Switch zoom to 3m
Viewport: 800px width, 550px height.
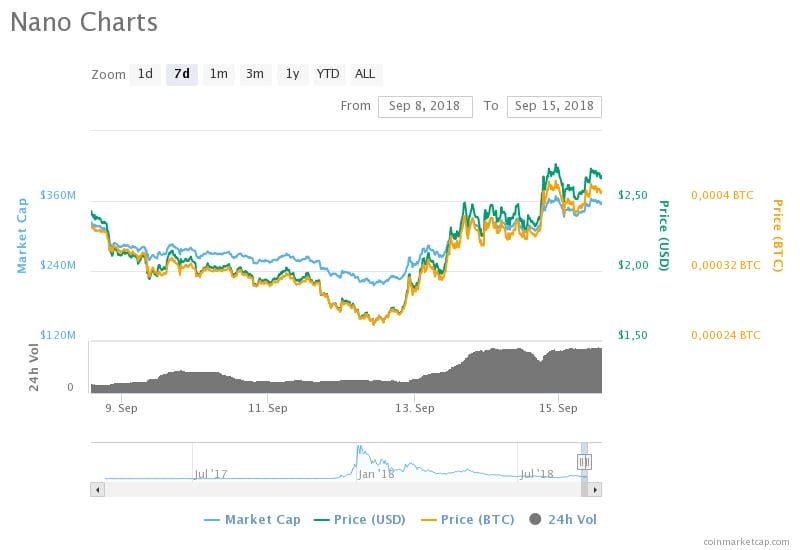[255, 74]
